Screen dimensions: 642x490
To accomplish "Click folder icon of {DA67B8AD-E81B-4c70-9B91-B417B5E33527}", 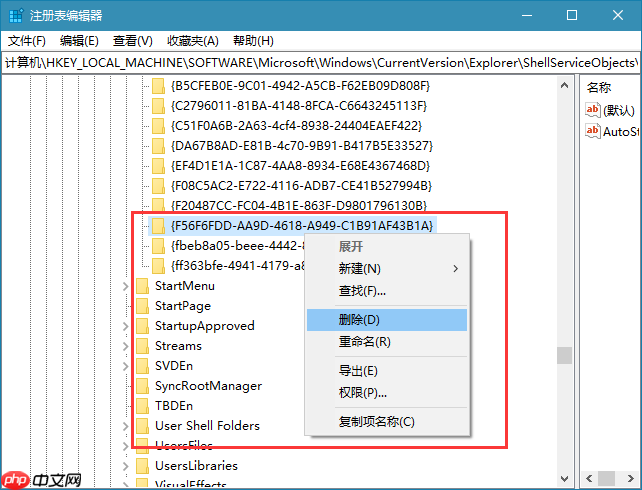I will (158, 146).
